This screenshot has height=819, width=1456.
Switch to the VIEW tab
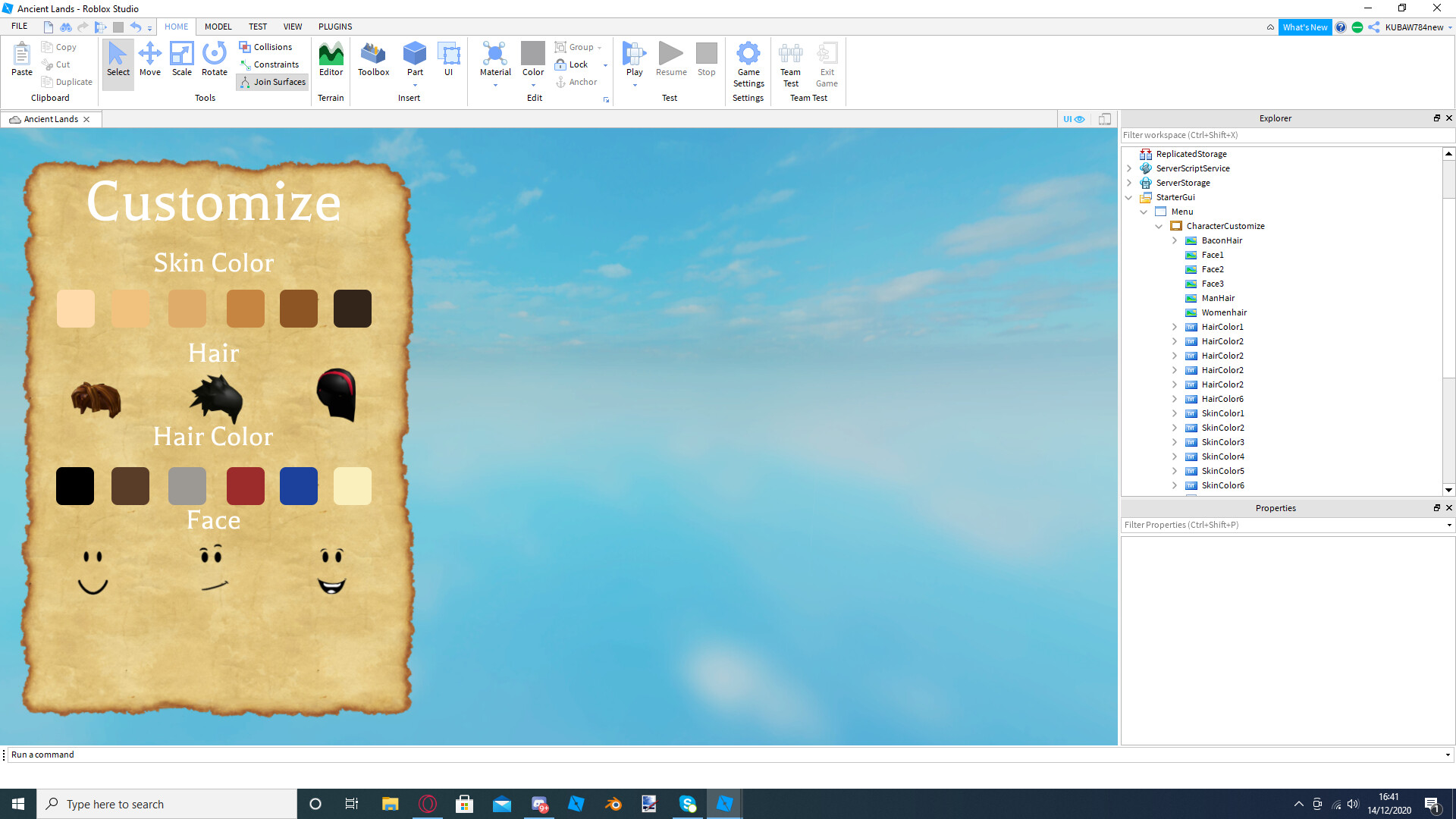pyautogui.click(x=293, y=27)
